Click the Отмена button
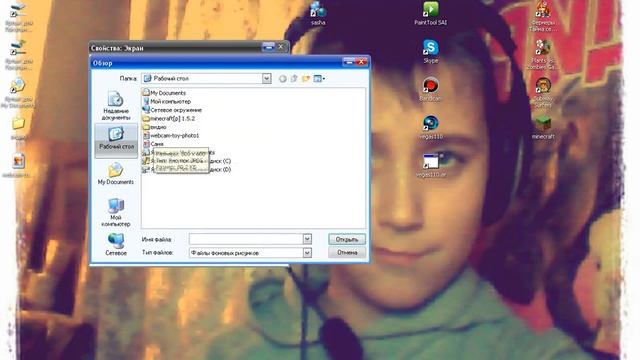Image resolution: width=640 pixels, height=360 pixels. pos(347,253)
